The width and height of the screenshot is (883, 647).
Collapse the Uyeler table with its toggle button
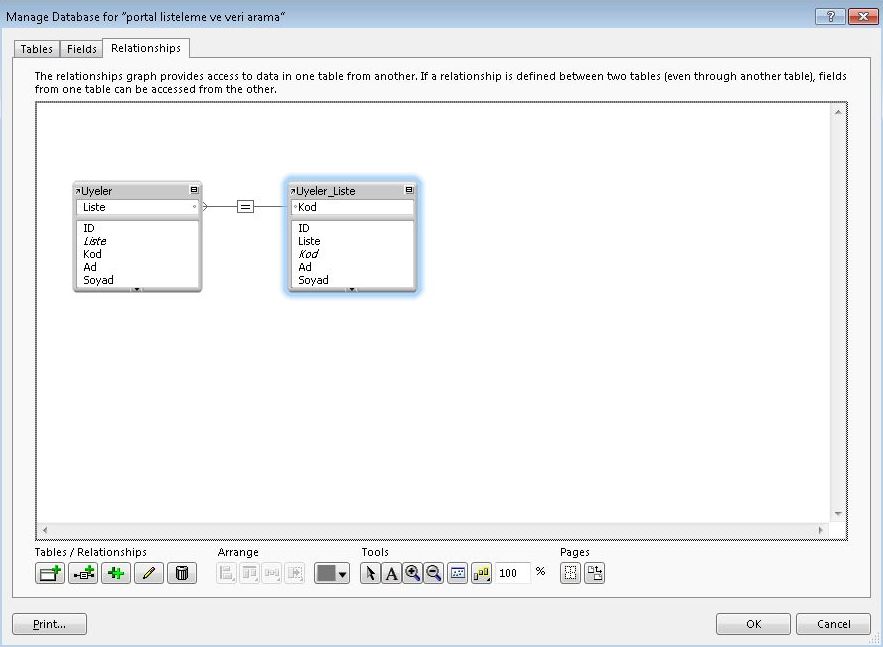194,190
